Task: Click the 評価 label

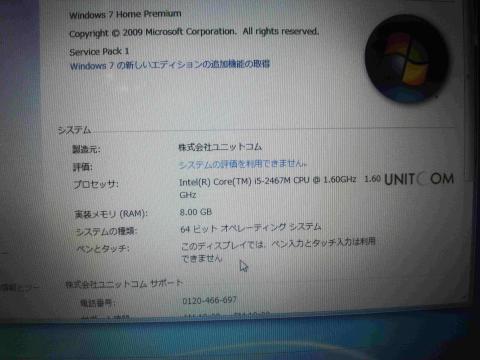Action: 82,167
